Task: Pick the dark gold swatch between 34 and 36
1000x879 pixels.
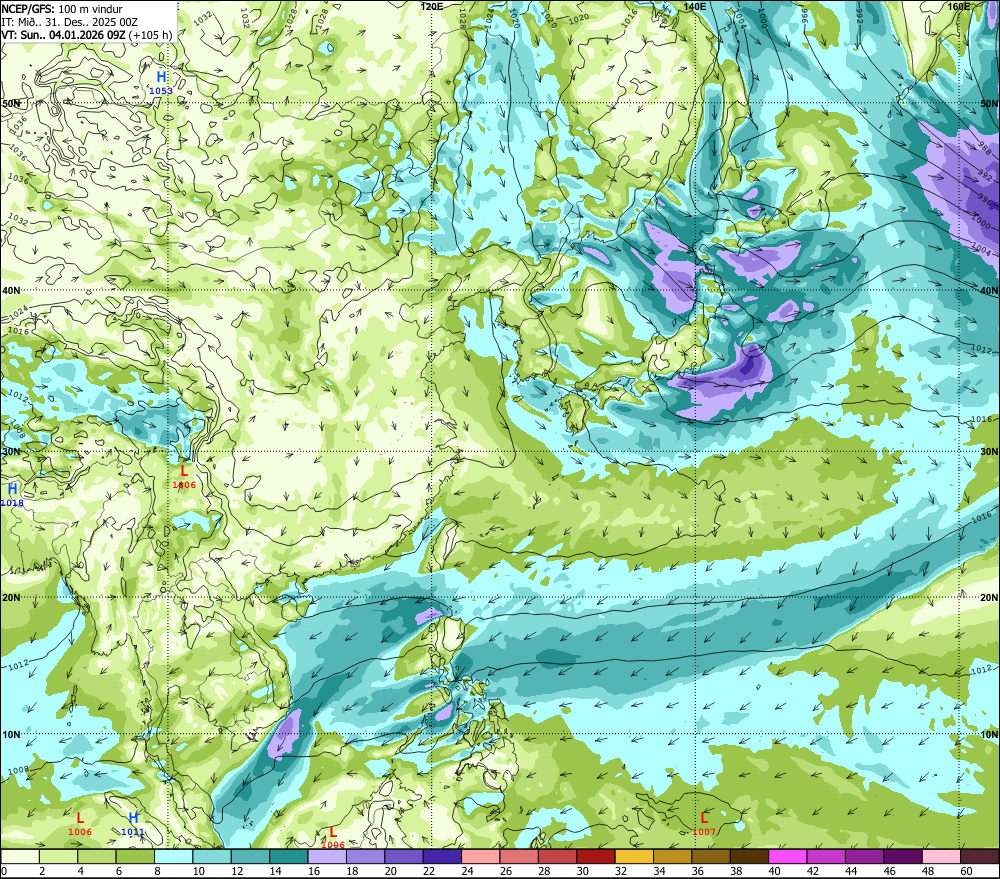Action: click(672, 856)
